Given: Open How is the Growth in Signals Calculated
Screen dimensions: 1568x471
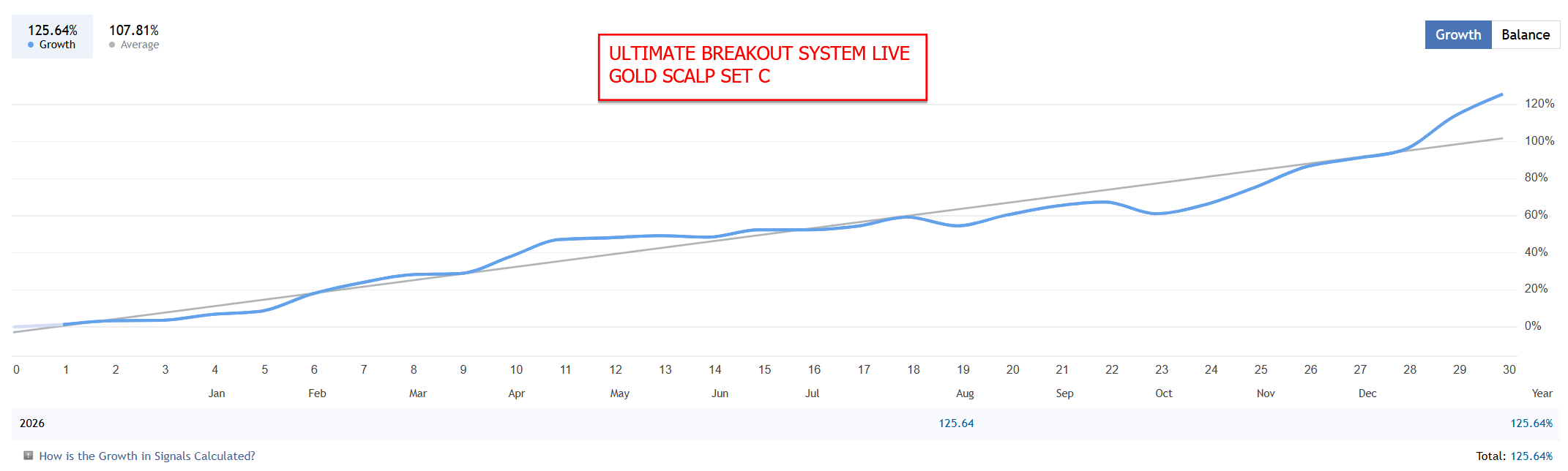Looking at the screenshot, I should [x=147, y=456].
